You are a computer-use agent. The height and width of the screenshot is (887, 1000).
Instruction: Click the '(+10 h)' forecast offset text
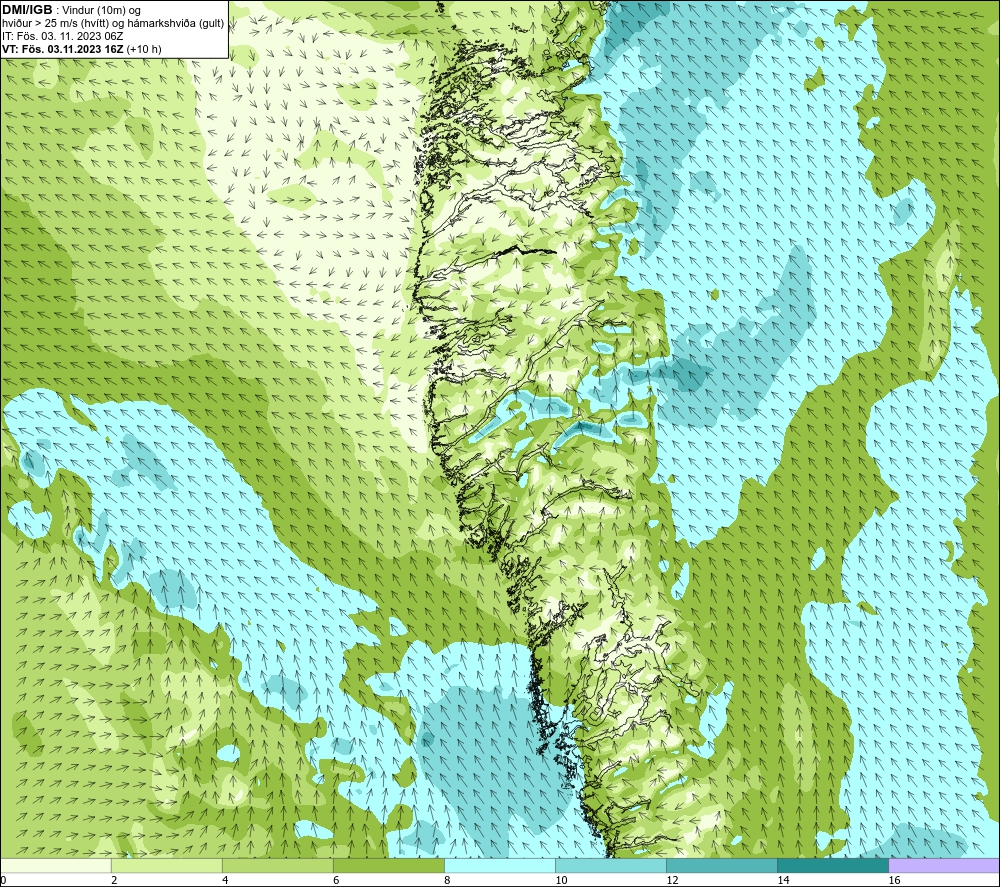pyautogui.click(x=144, y=49)
